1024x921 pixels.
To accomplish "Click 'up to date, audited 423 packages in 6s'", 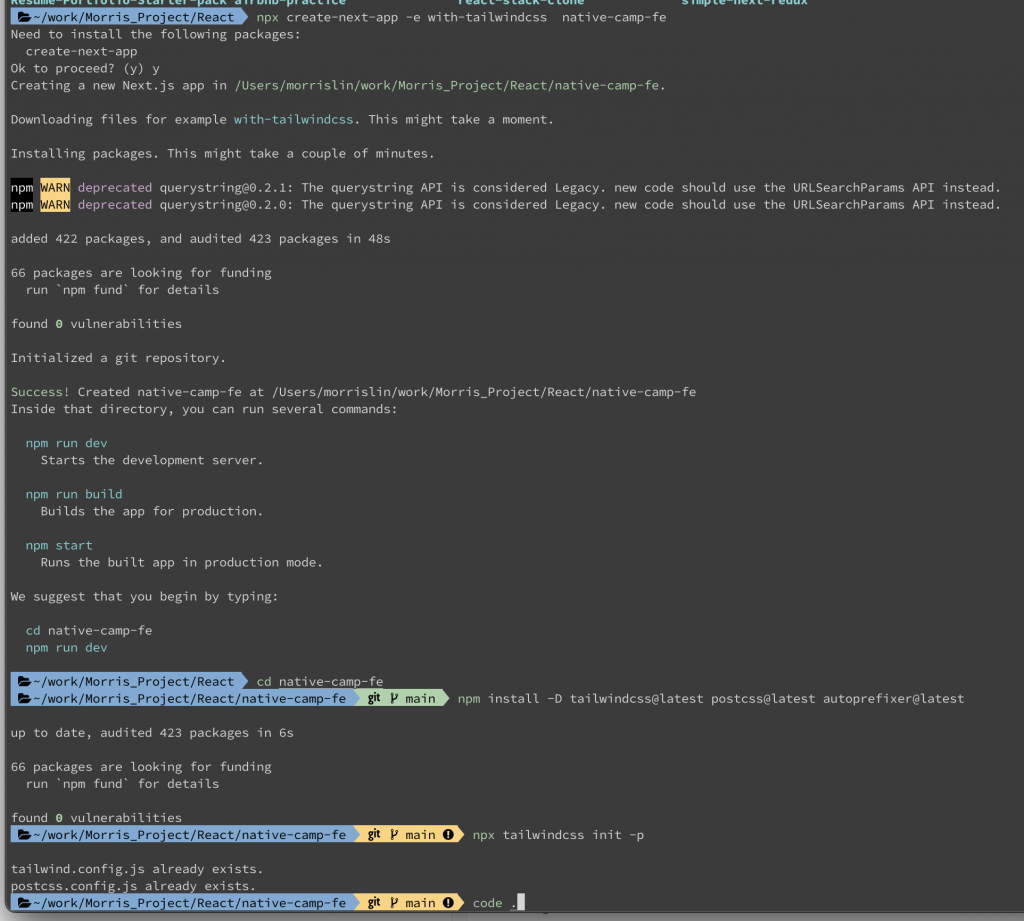I will pos(152,733).
